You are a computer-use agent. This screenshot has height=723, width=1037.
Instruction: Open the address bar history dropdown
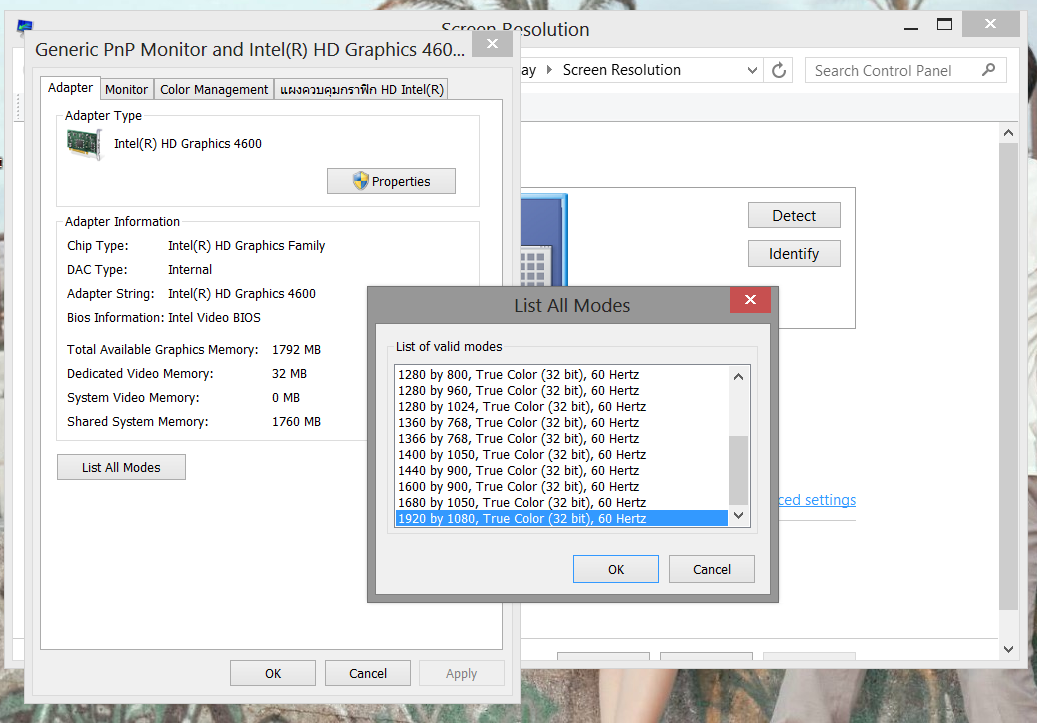tap(752, 70)
